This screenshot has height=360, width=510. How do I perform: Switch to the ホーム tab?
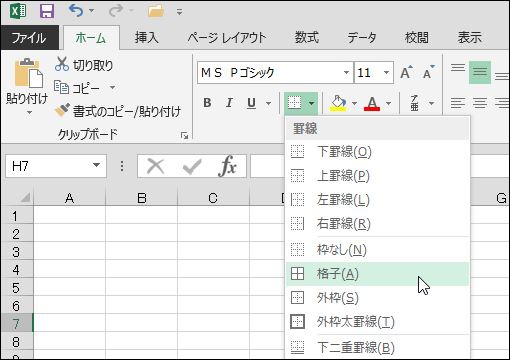click(x=91, y=38)
